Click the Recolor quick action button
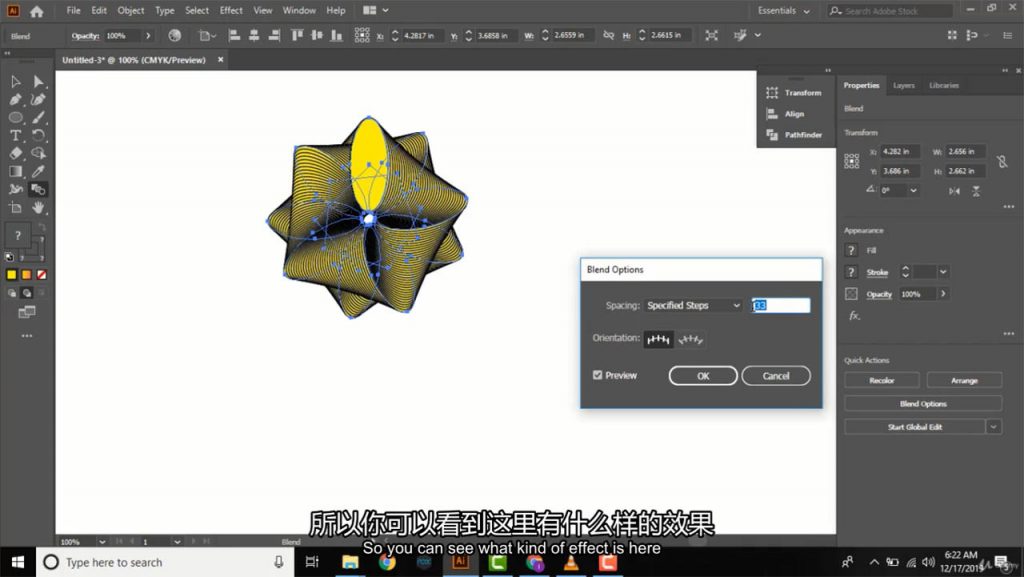This screenshot has height=577, width=1024. point(881,381)
